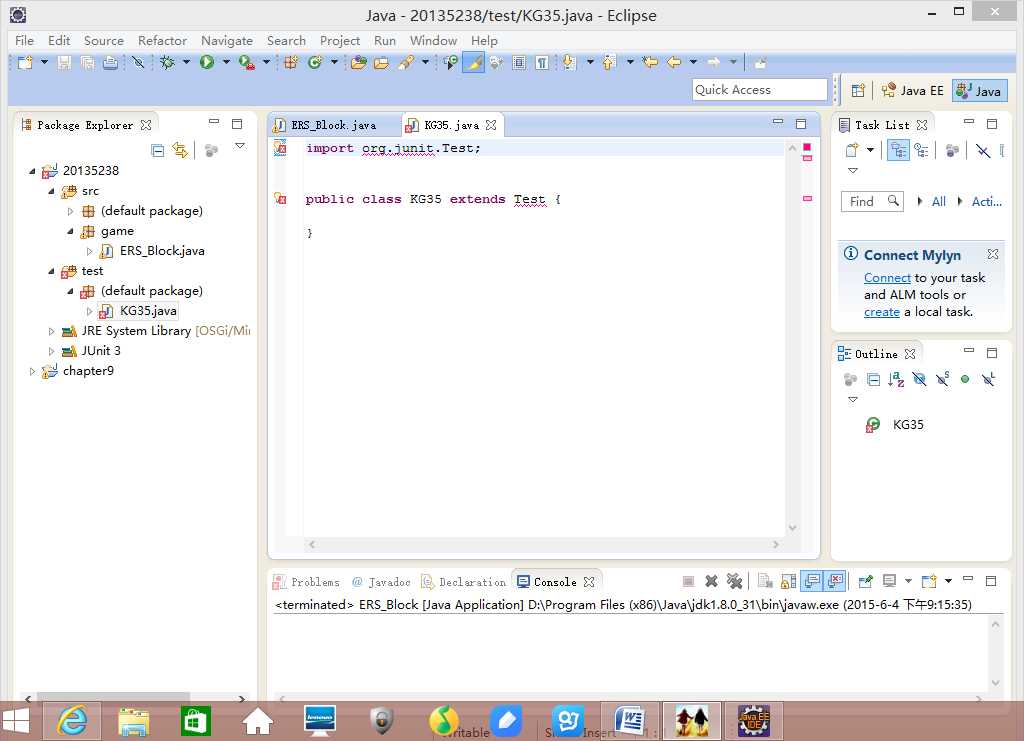Open the Project menu
The width and height of the screenshot is (1024, 741).
[340, 40]
